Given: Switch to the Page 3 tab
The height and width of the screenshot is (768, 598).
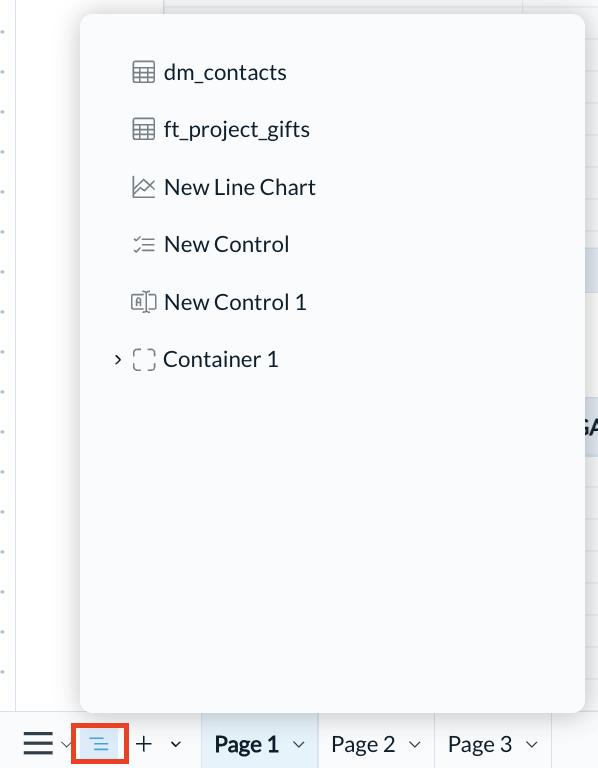Looking at the screenshot, I should click(x=480, y=744).
